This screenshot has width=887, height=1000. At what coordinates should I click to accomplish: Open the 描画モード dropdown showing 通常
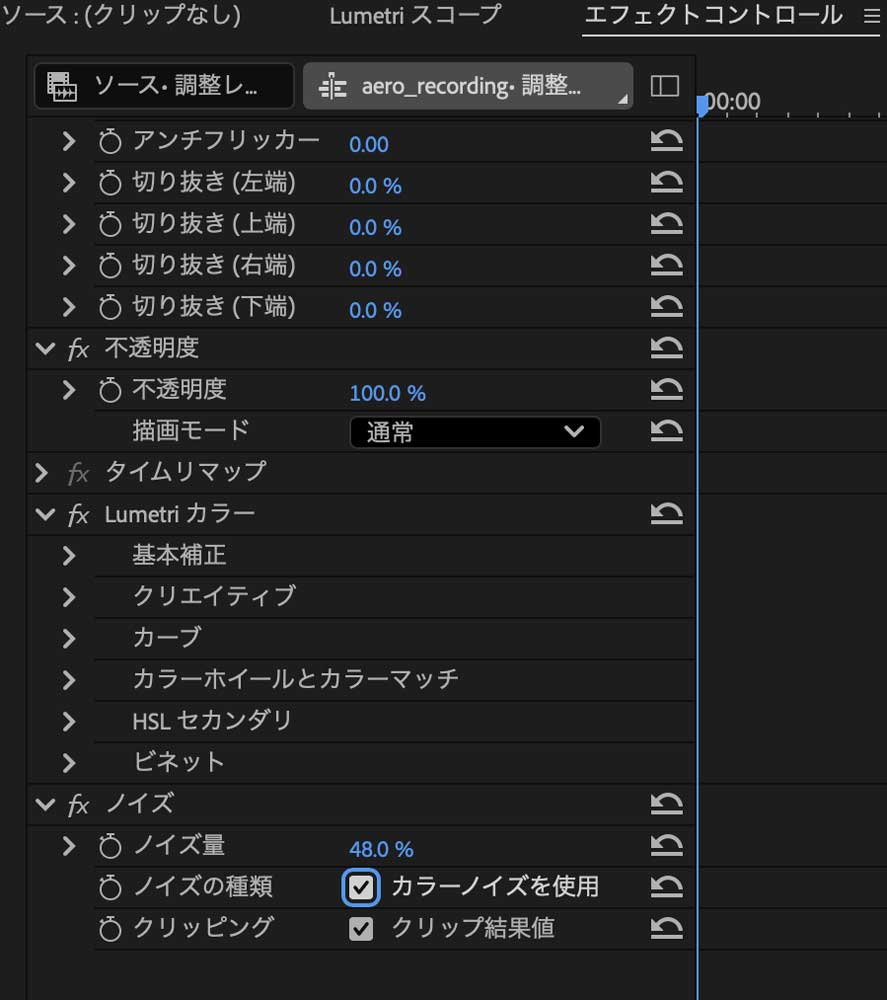[x=475, y=432]
